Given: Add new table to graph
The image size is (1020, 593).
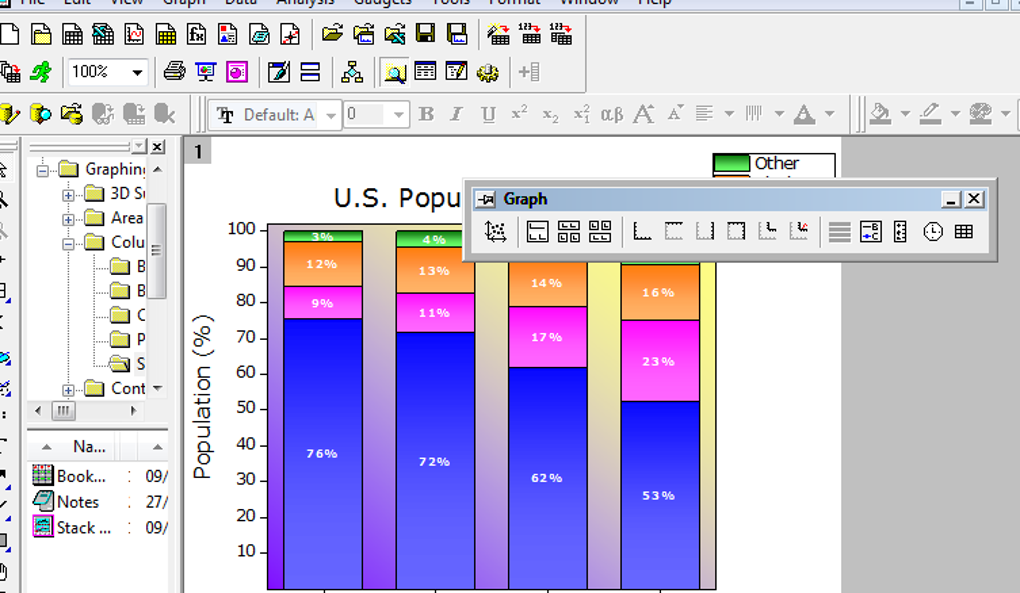Looking at the screenshot, I should point(964,231).
